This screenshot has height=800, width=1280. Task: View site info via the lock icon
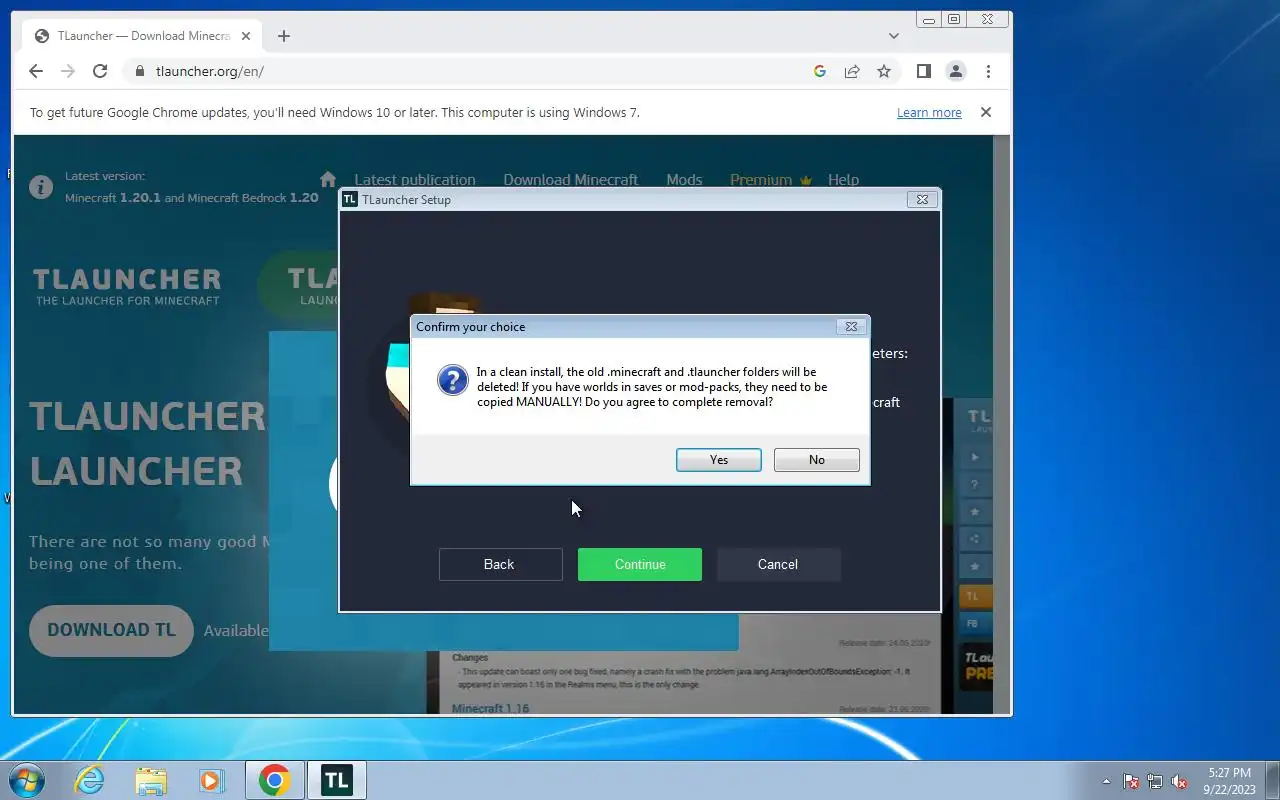(x=139, y=71)
